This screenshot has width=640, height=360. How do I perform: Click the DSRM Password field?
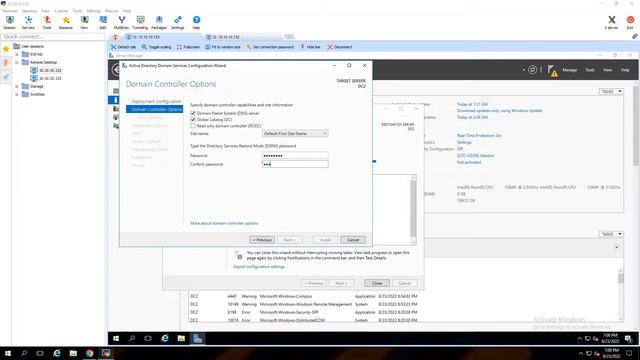(x=295, y=156)
